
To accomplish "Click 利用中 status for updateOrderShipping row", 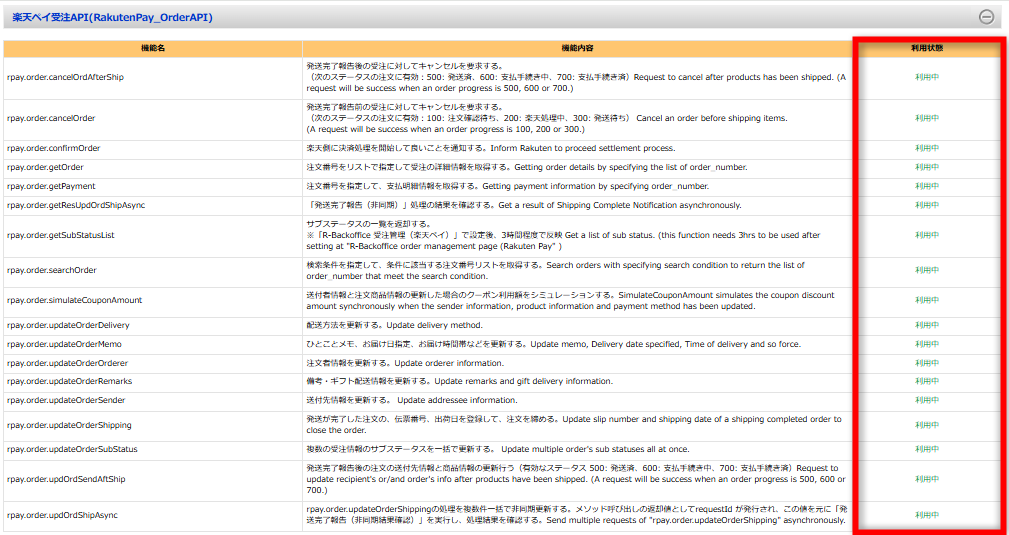I will click(x=927, y=426).
